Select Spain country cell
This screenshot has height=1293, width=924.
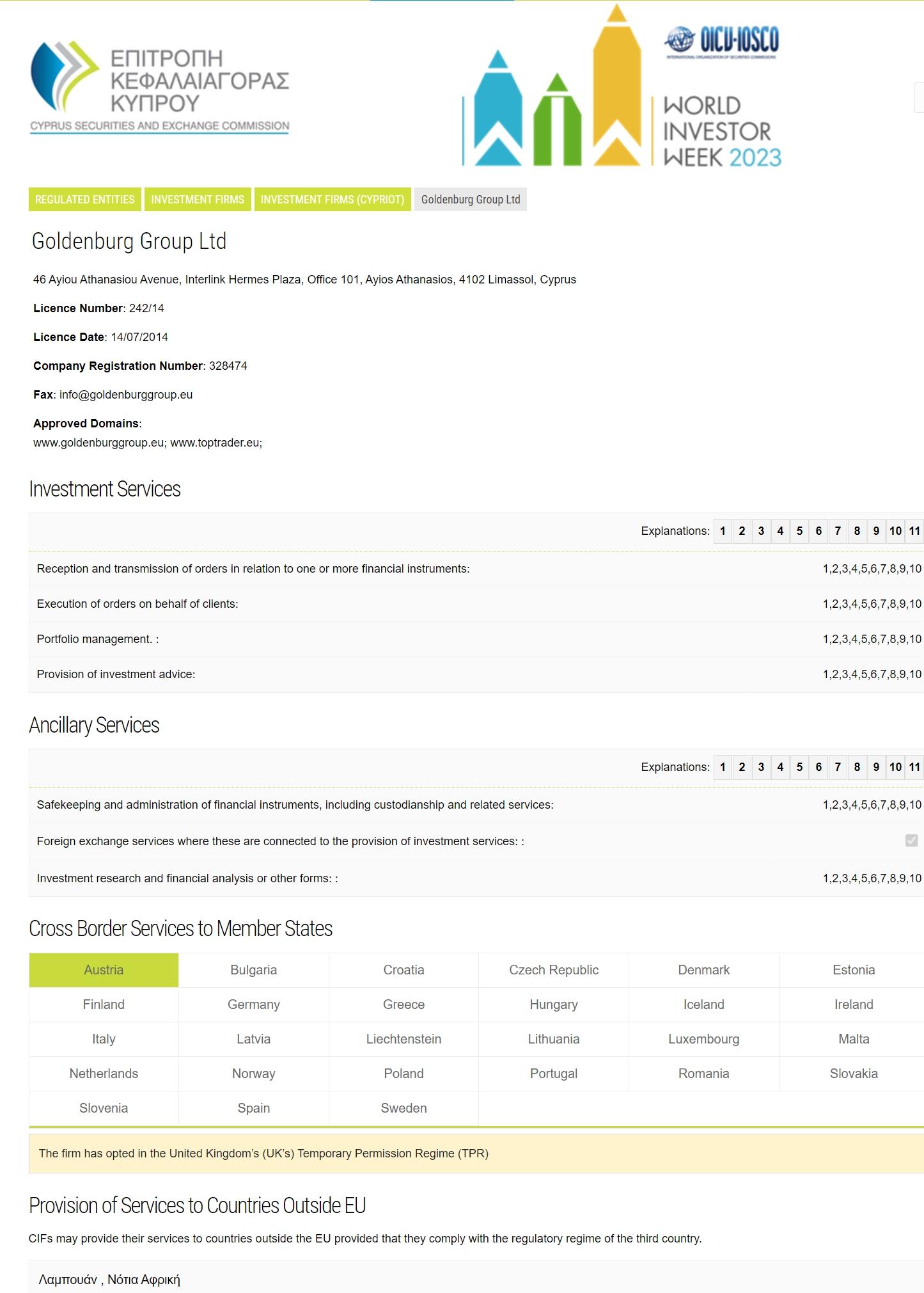point(254,1108)
